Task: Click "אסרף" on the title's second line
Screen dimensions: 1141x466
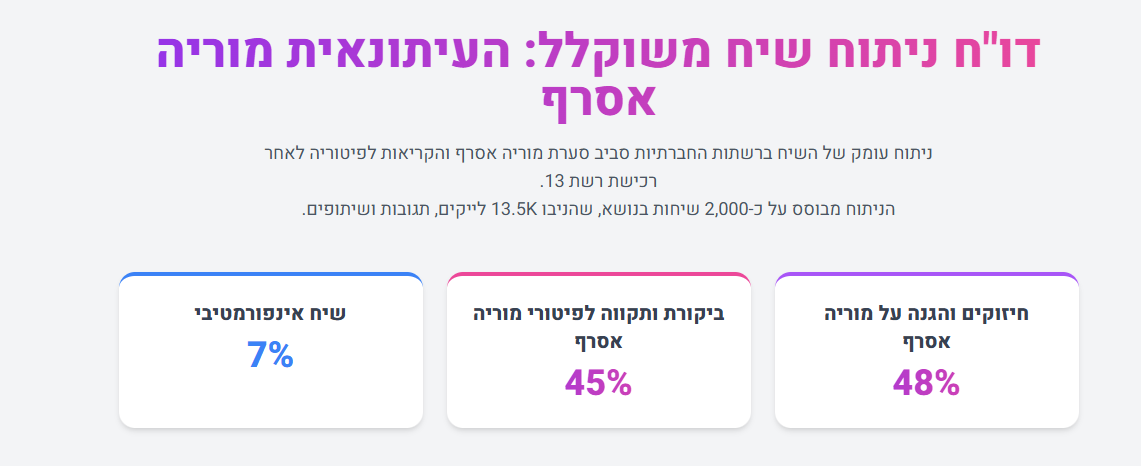Action: tap(598, 99)
